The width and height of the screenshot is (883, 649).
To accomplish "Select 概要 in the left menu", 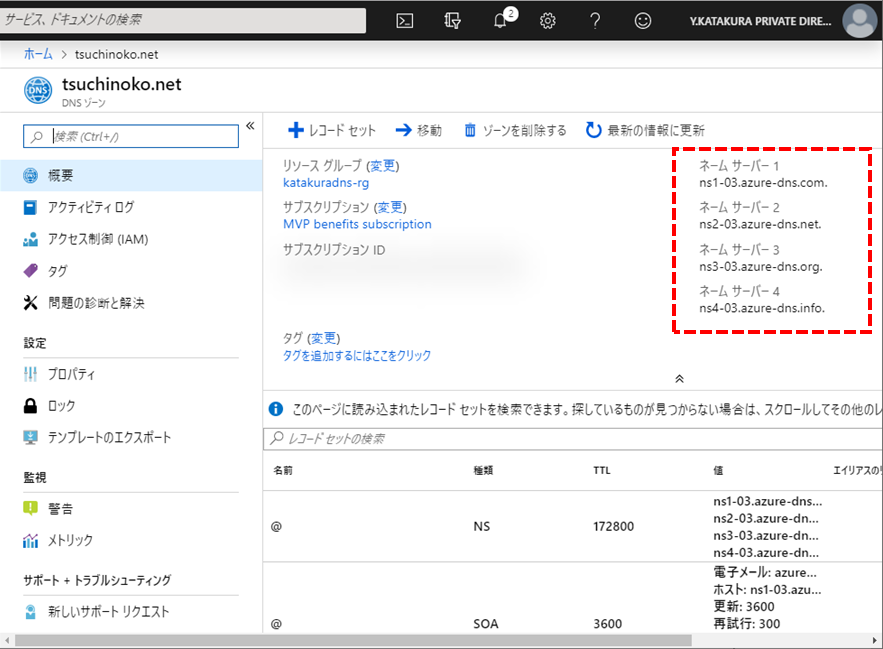I will [x=131, y=175].
